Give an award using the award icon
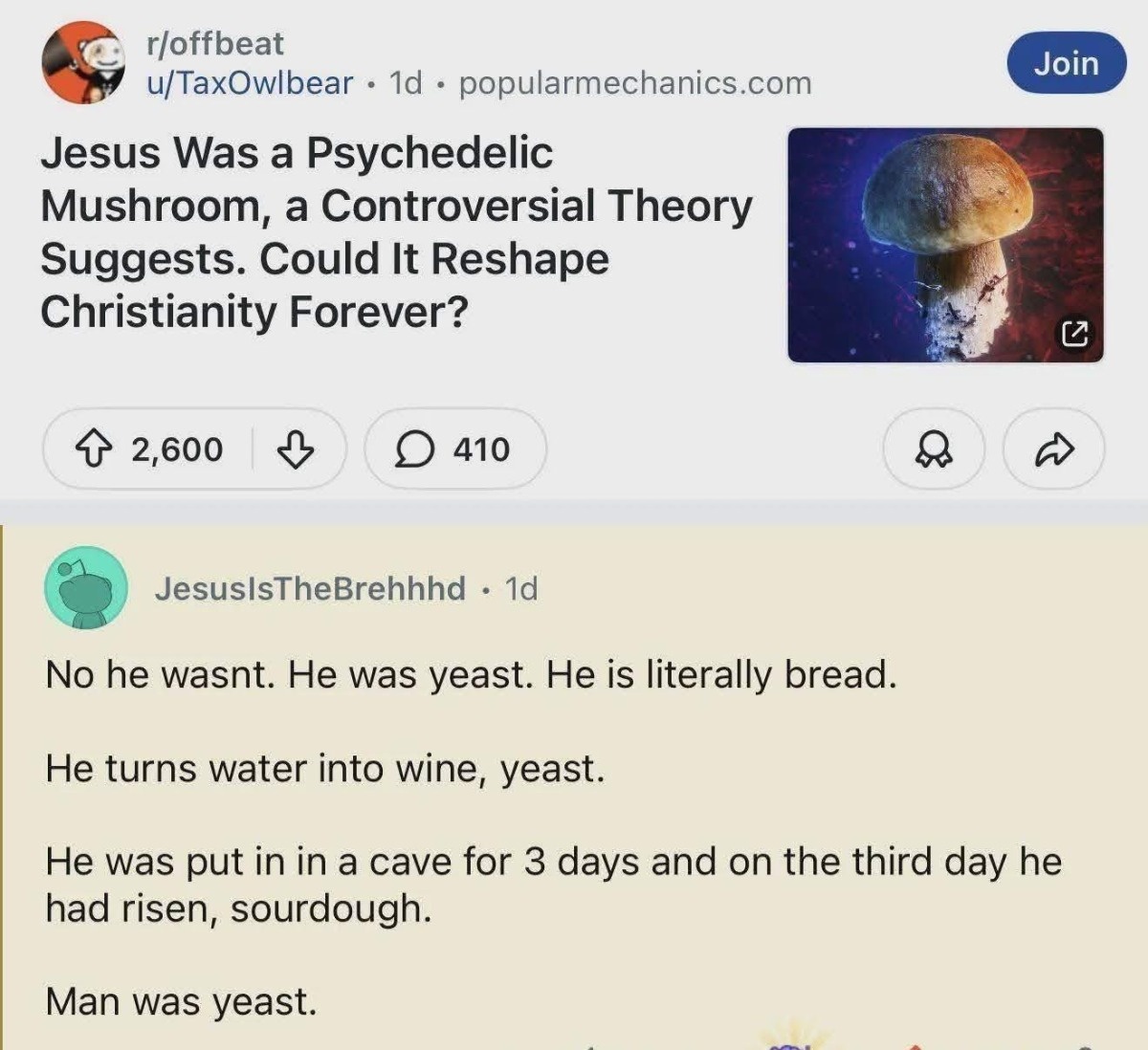Viewport: 1148px width, 1050px height. click(x=933, y=448)
